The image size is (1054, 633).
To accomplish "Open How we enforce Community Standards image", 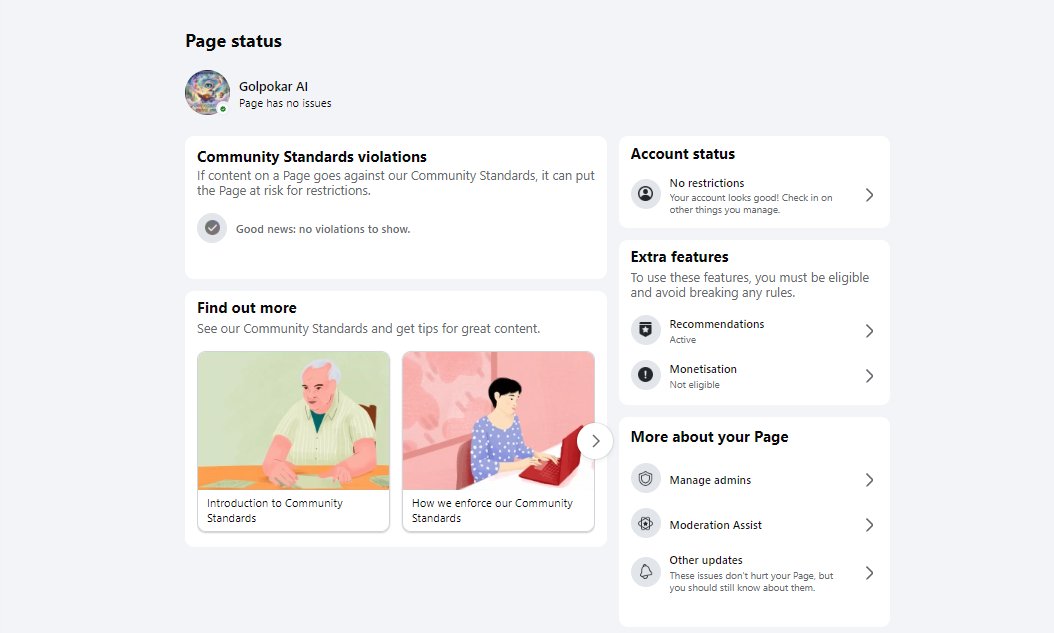I will (x=498, y=421).
